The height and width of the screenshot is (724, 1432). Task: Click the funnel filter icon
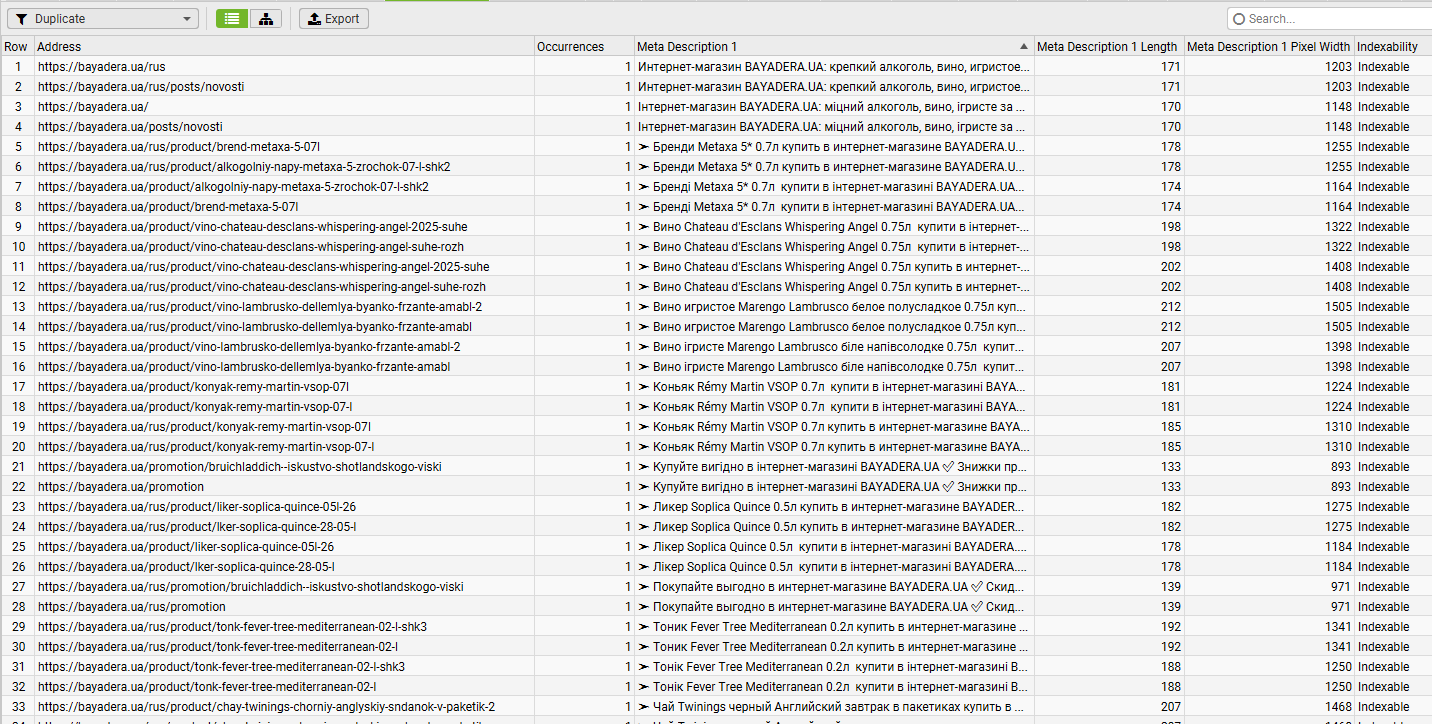(21, 18)
